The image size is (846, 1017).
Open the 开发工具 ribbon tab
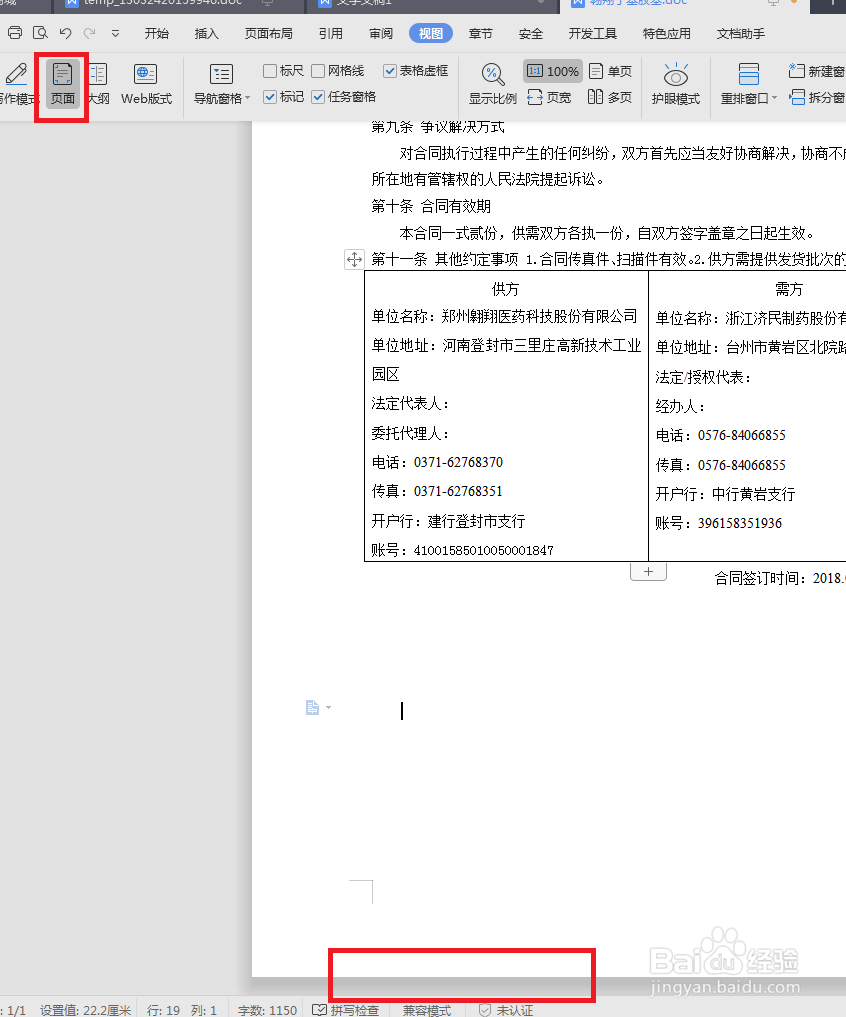point(592,33)
